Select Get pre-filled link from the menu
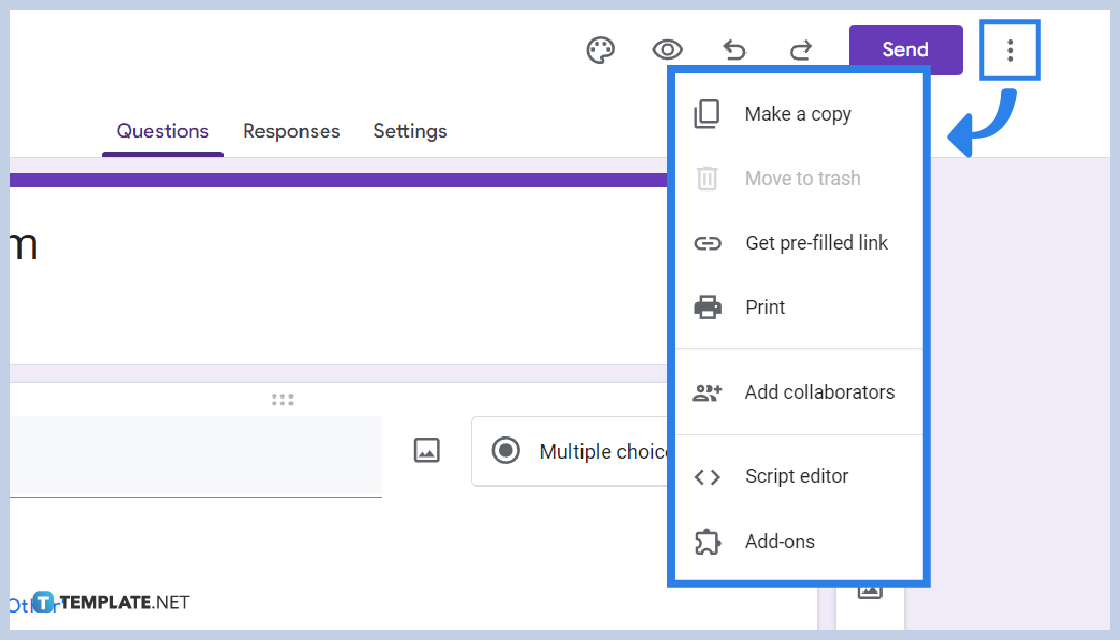1120x640 pixels. click(816, 243)
